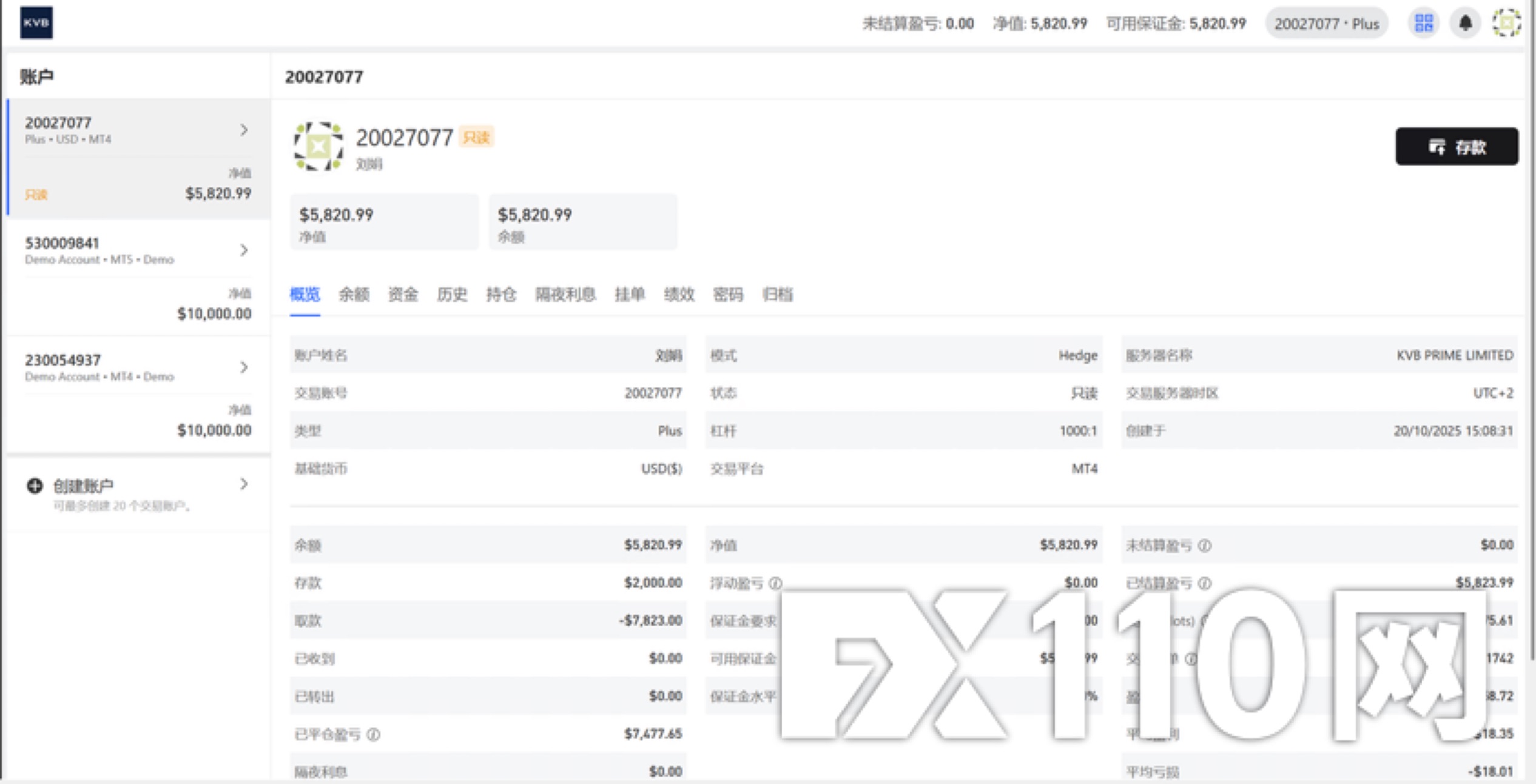Click the large account avatar for 20027077
Image resolution: width=1536 pixels, height=784 pixels.
coord(318,146)
